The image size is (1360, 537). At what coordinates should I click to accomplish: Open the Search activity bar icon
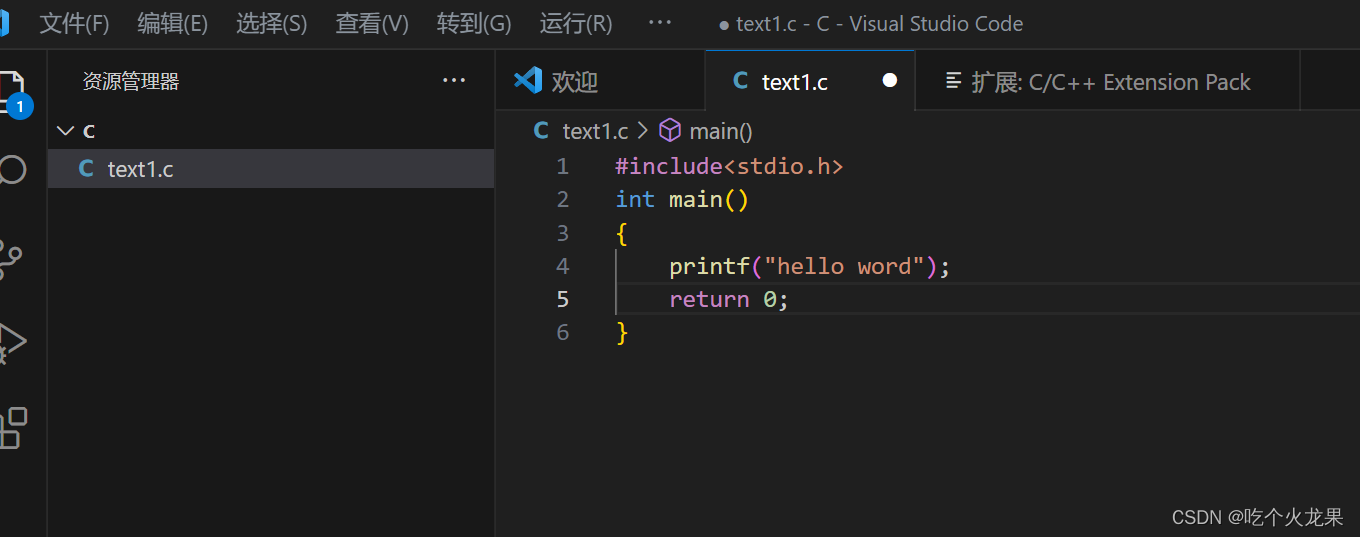12,170
